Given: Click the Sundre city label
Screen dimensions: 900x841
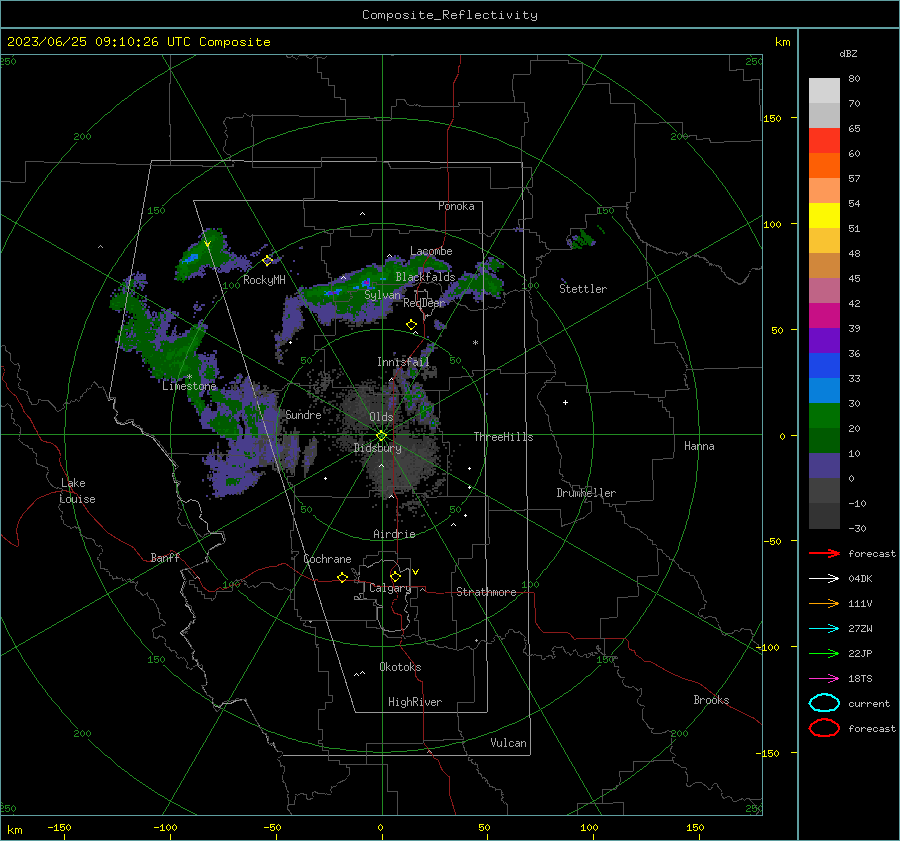Looking at the screenshot, I should click(x=303, y=415).
